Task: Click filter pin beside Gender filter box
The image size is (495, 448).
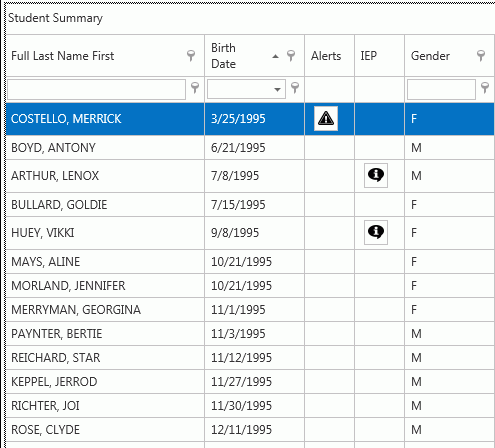Action: pos(485,88)
